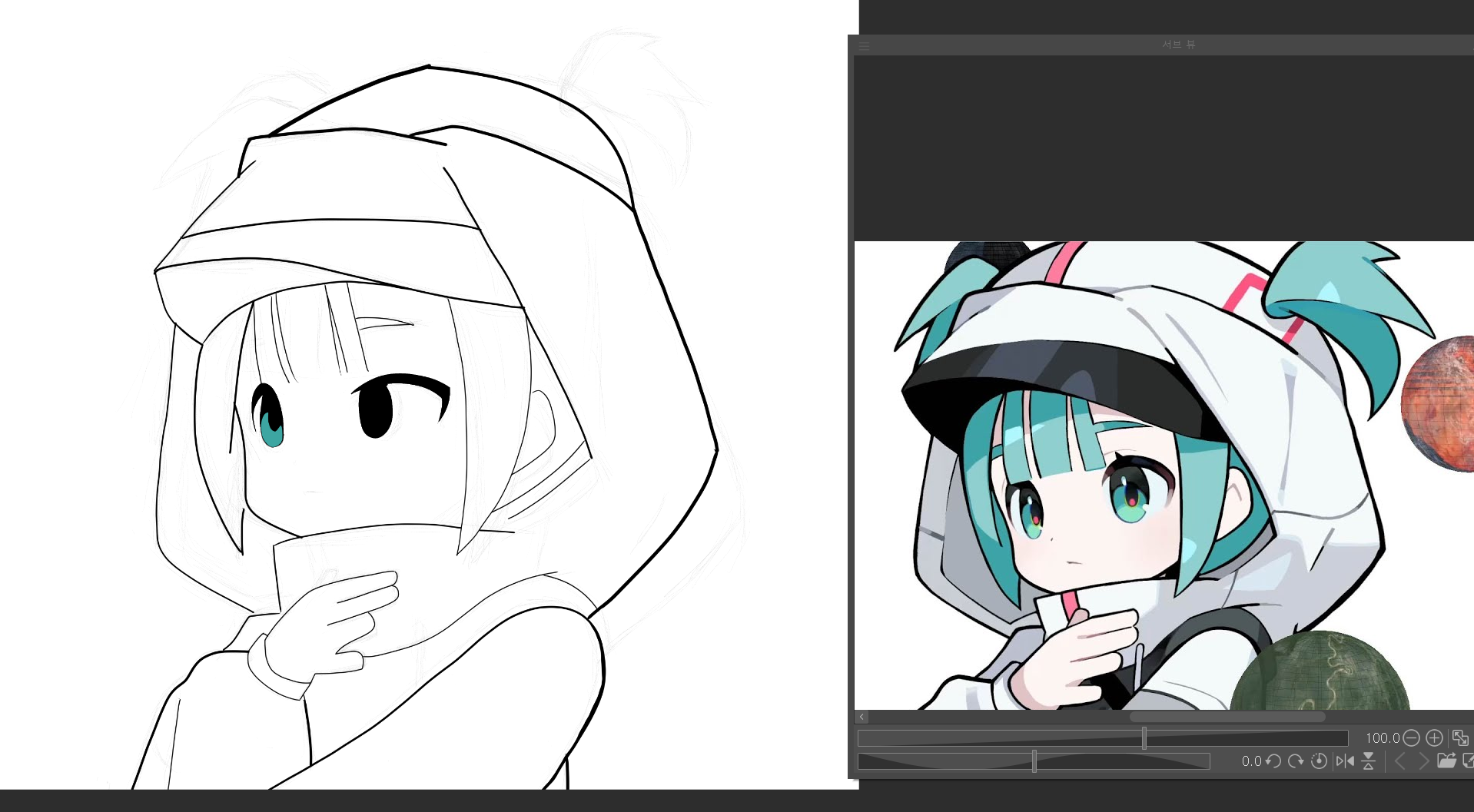Image resolution: width=1474 pixels, height=812 pixels.
Task: Click the zoom value 100.0
Action: (x=1383, y=738)
